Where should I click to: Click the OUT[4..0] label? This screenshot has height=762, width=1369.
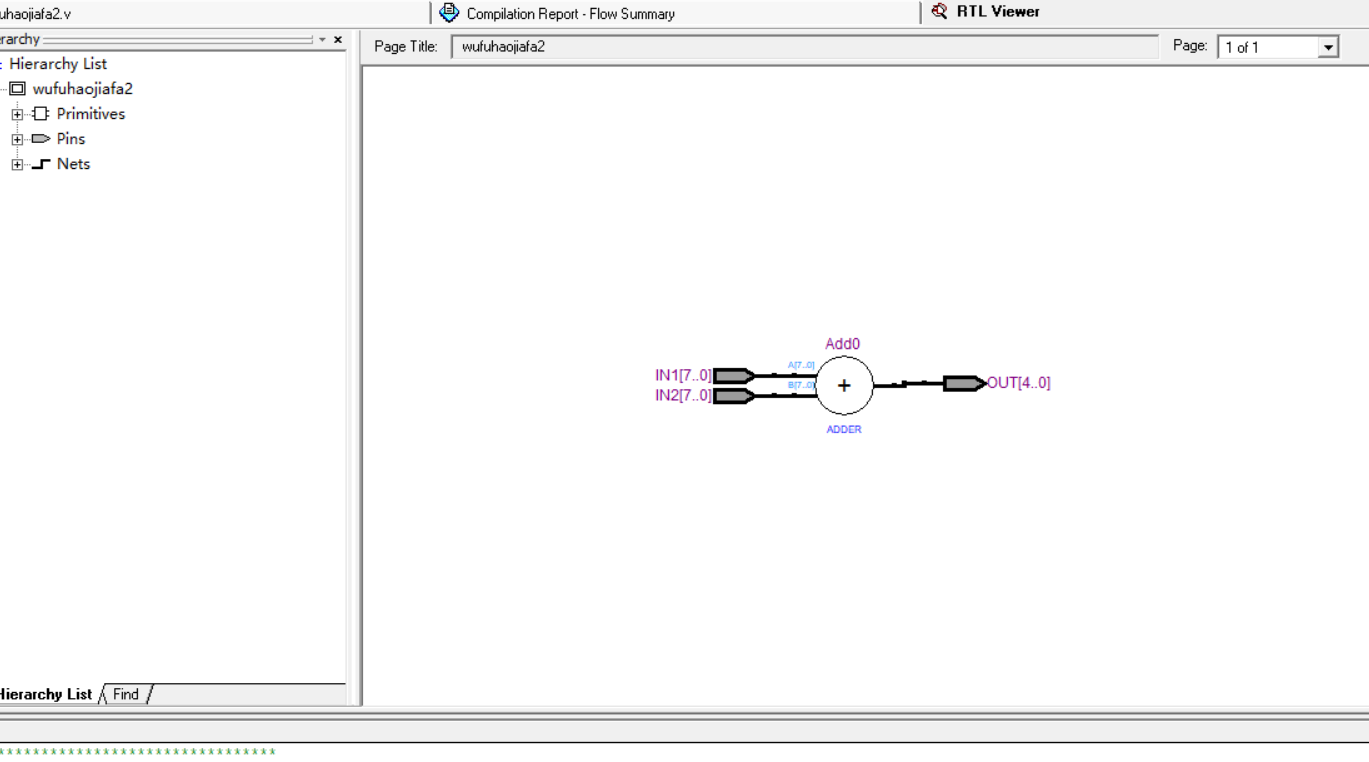tap(1019, 382)
